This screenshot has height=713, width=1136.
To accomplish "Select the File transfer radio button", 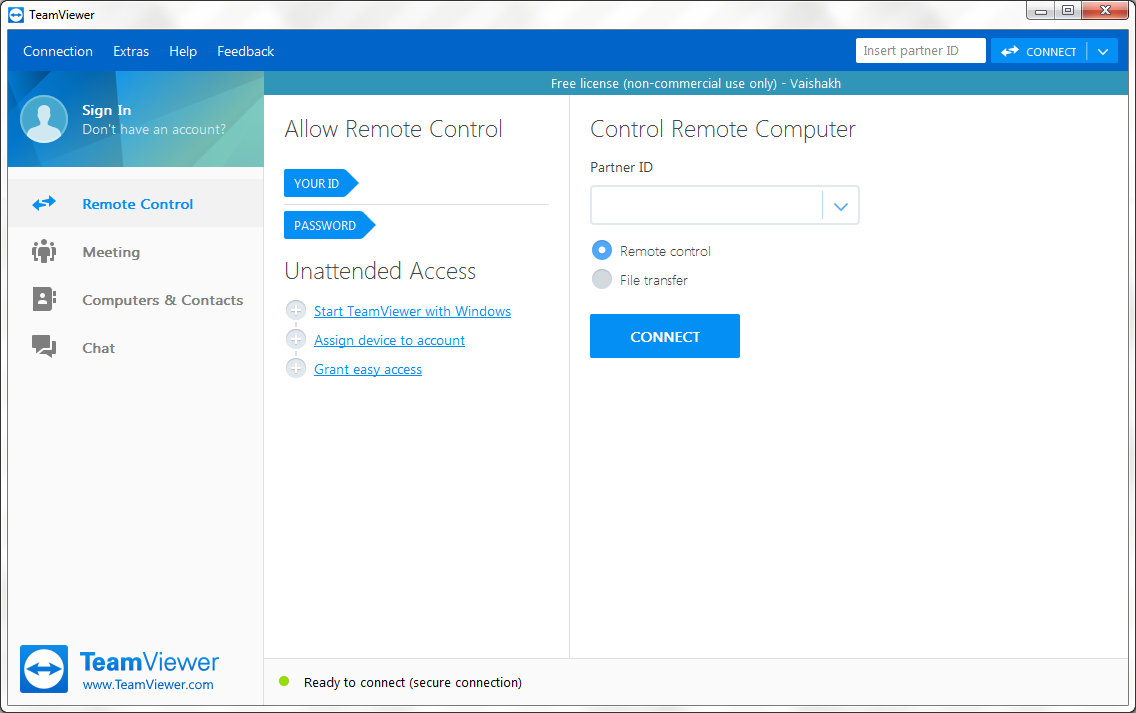I will coord(601,279).
